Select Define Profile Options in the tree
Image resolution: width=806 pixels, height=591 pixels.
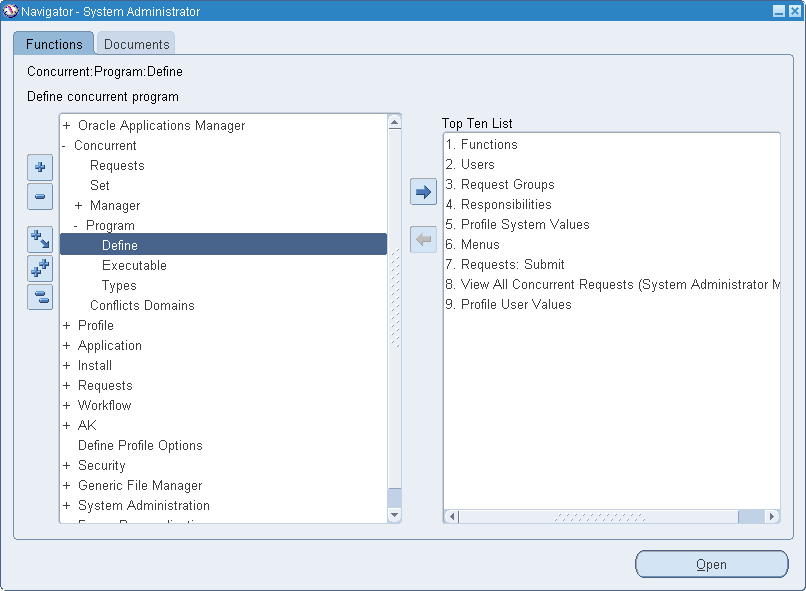coord(140,446)
